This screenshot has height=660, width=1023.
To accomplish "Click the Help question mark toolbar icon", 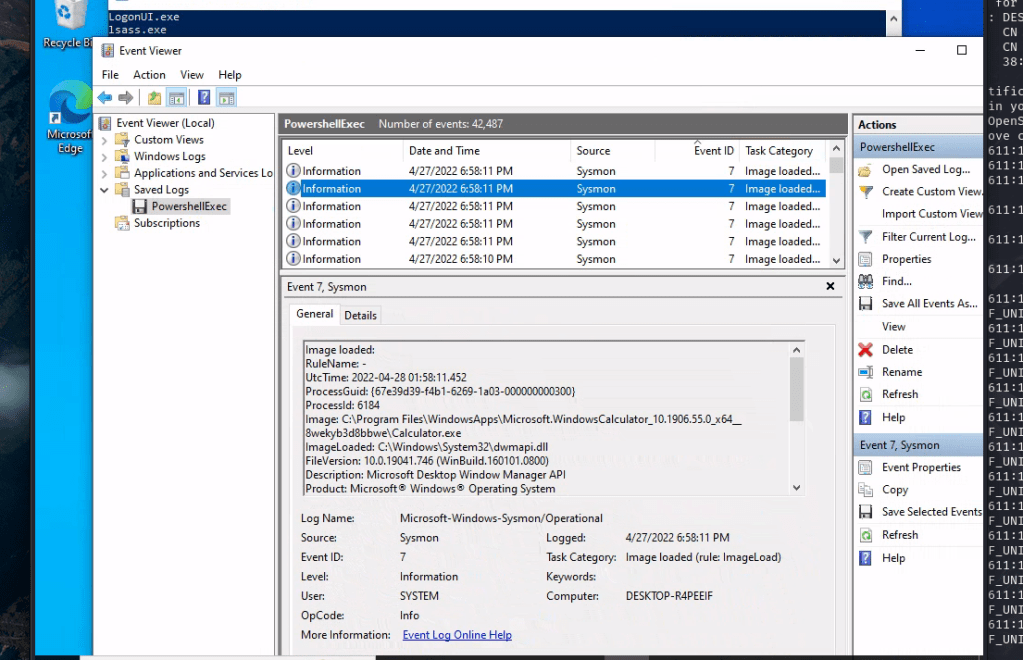I will (203, 97).
